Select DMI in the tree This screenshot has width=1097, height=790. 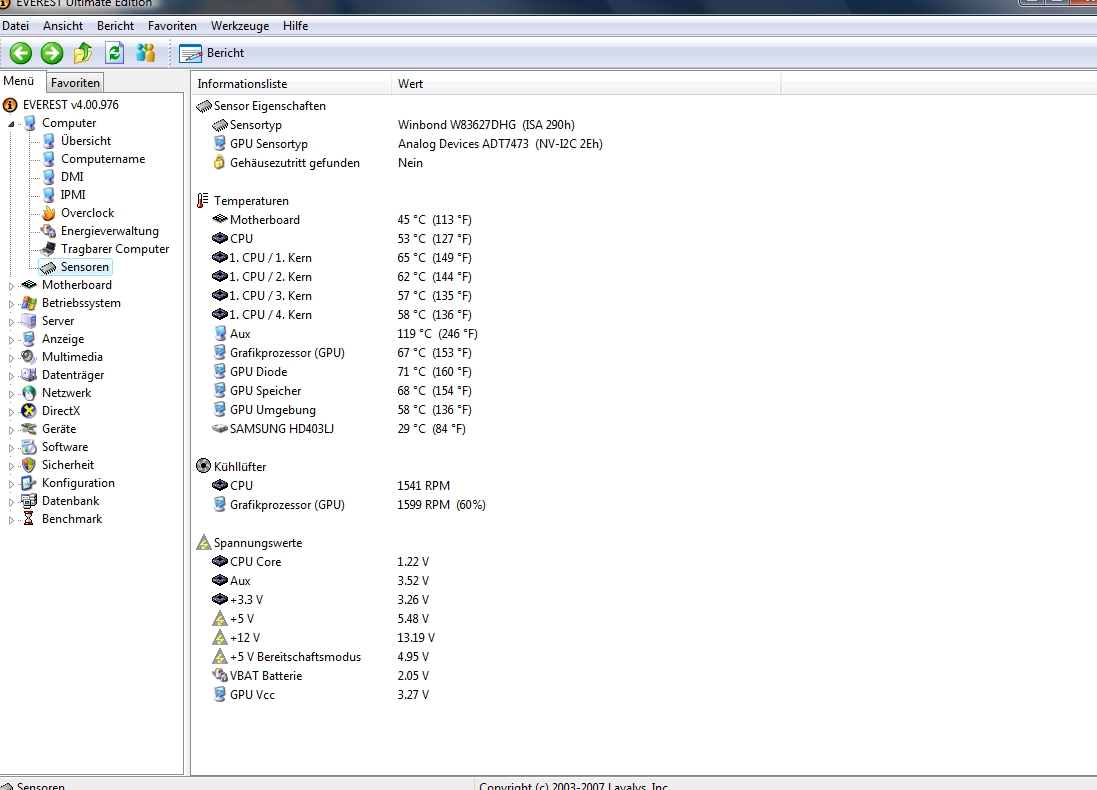(x=72, y=177)
